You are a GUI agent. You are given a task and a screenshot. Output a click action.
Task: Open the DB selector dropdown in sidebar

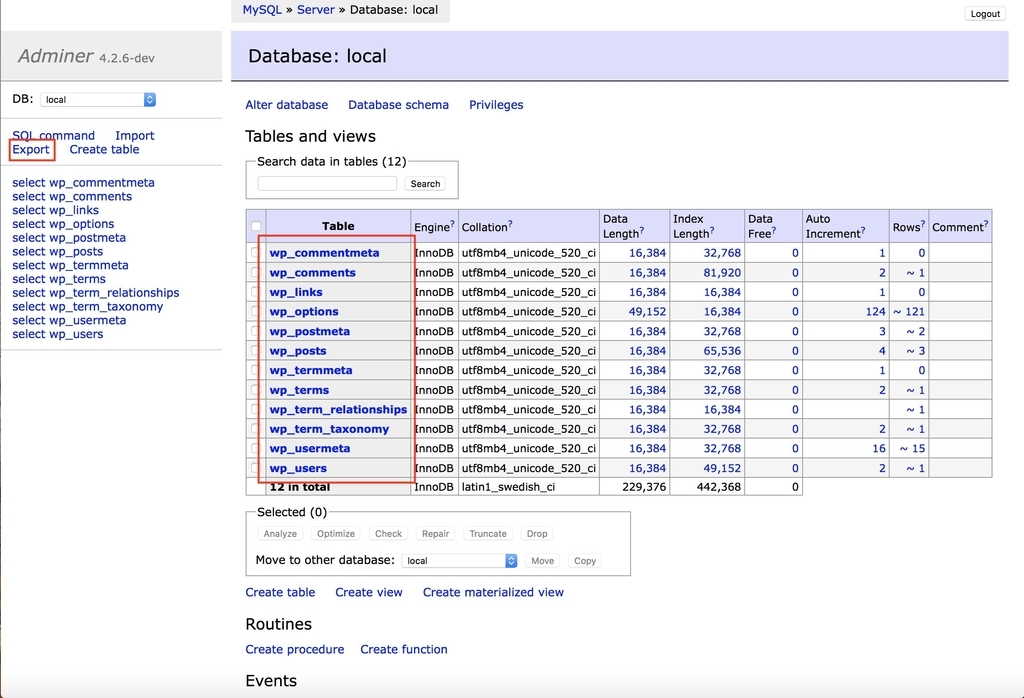point(98,99)
